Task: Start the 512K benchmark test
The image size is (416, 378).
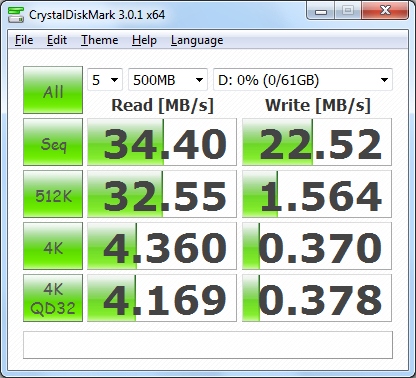Action: pyautogui.click(x=53, y=194)
